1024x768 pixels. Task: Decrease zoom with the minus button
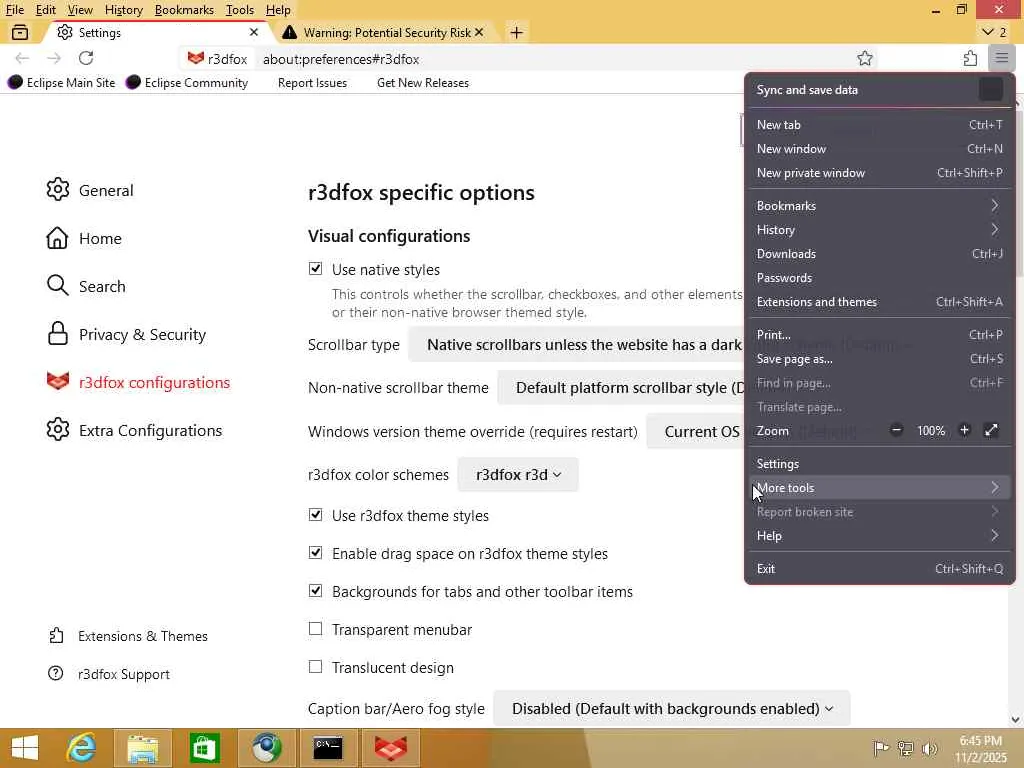[897, 430]
